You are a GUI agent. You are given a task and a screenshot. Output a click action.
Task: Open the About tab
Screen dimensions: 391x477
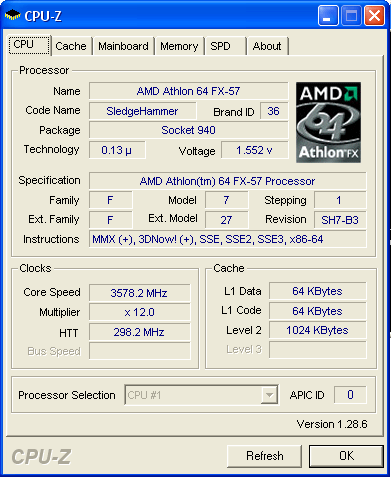coord(267,46)
